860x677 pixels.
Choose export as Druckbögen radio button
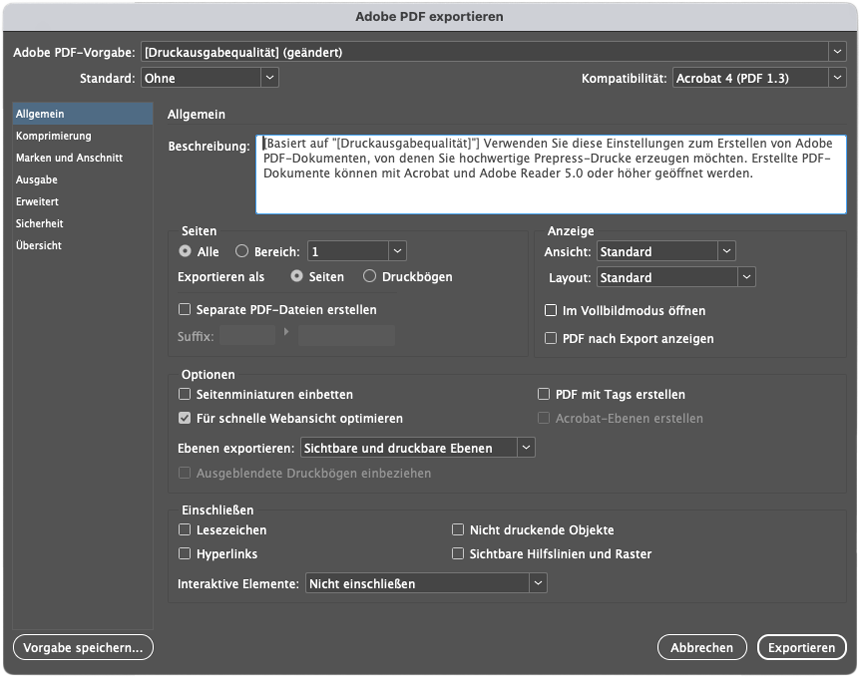[x=370, y=276]
